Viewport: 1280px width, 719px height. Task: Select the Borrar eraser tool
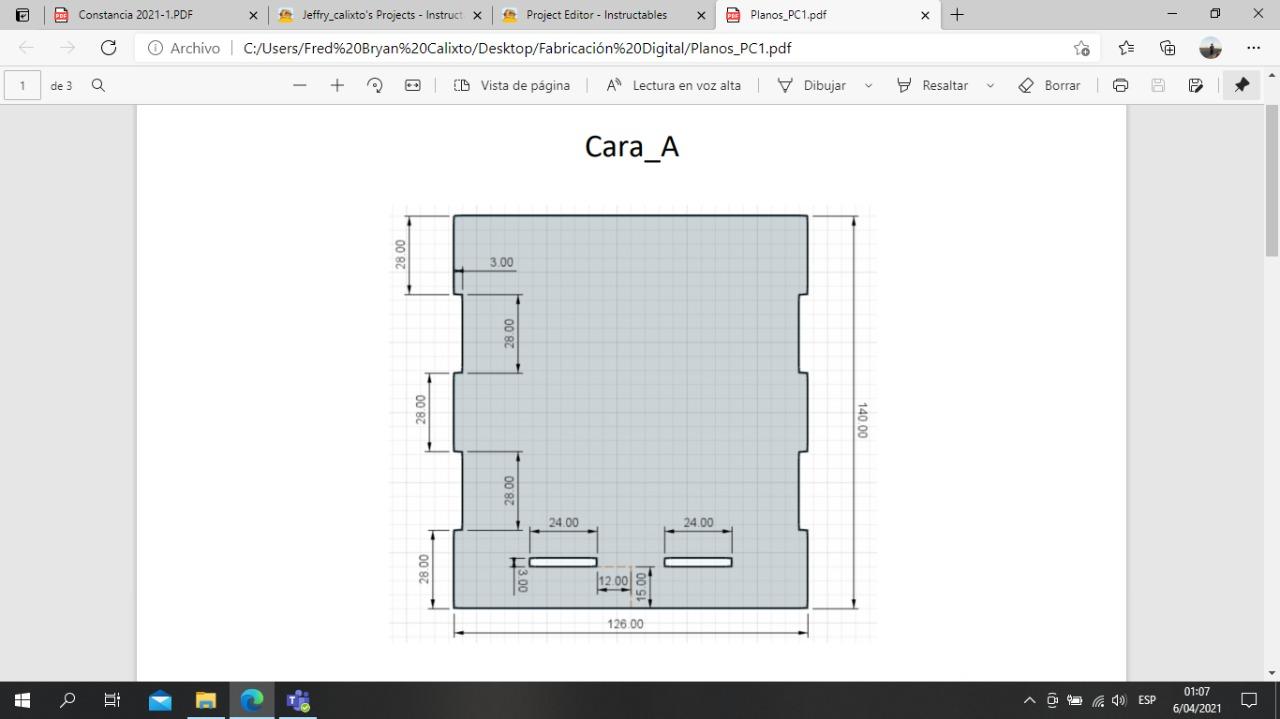click(x=1049, y=86)
